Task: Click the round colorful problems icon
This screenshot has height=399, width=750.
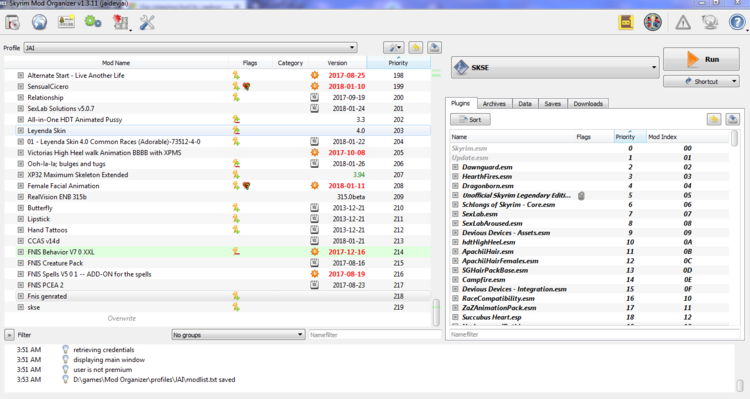Action: [652, 22]
